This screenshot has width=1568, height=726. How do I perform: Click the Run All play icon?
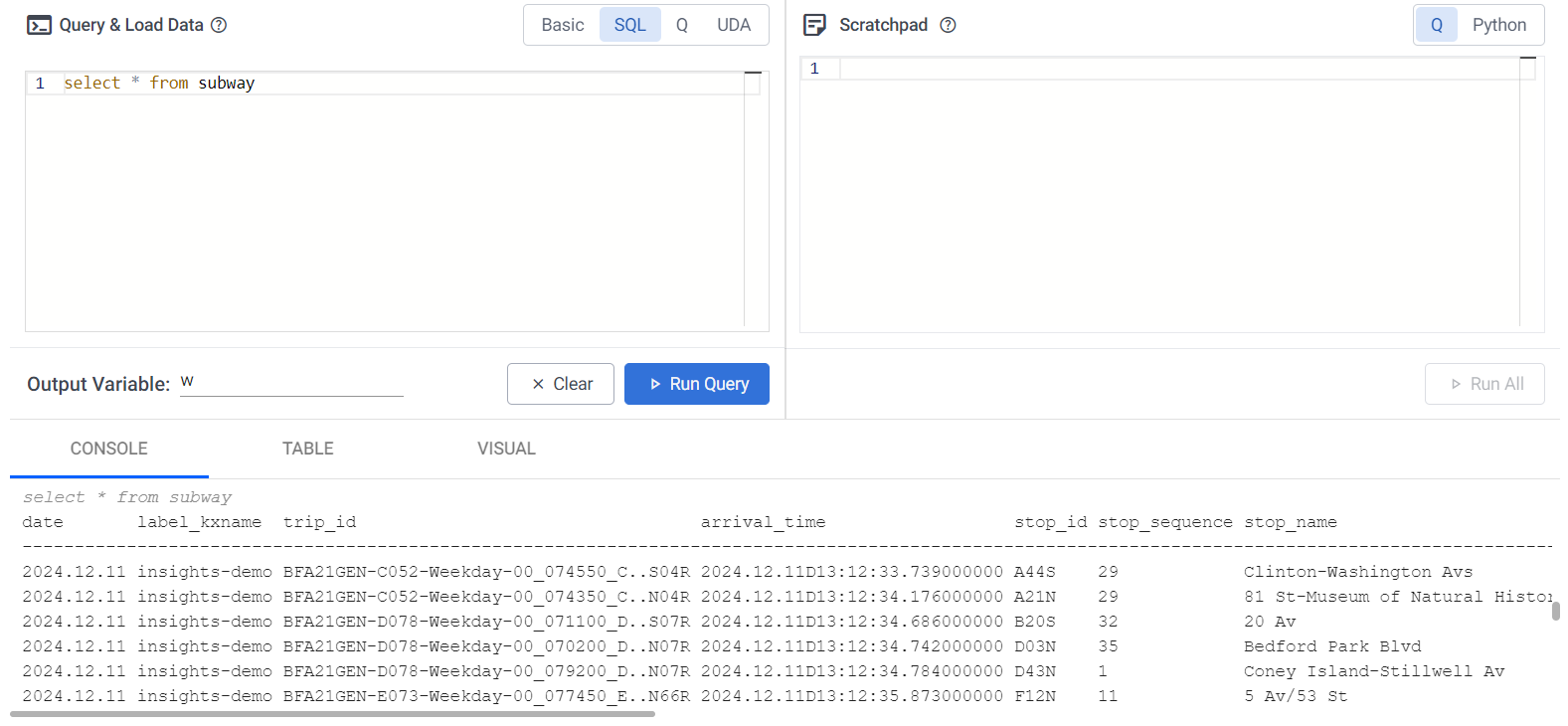pos(1456,383)
